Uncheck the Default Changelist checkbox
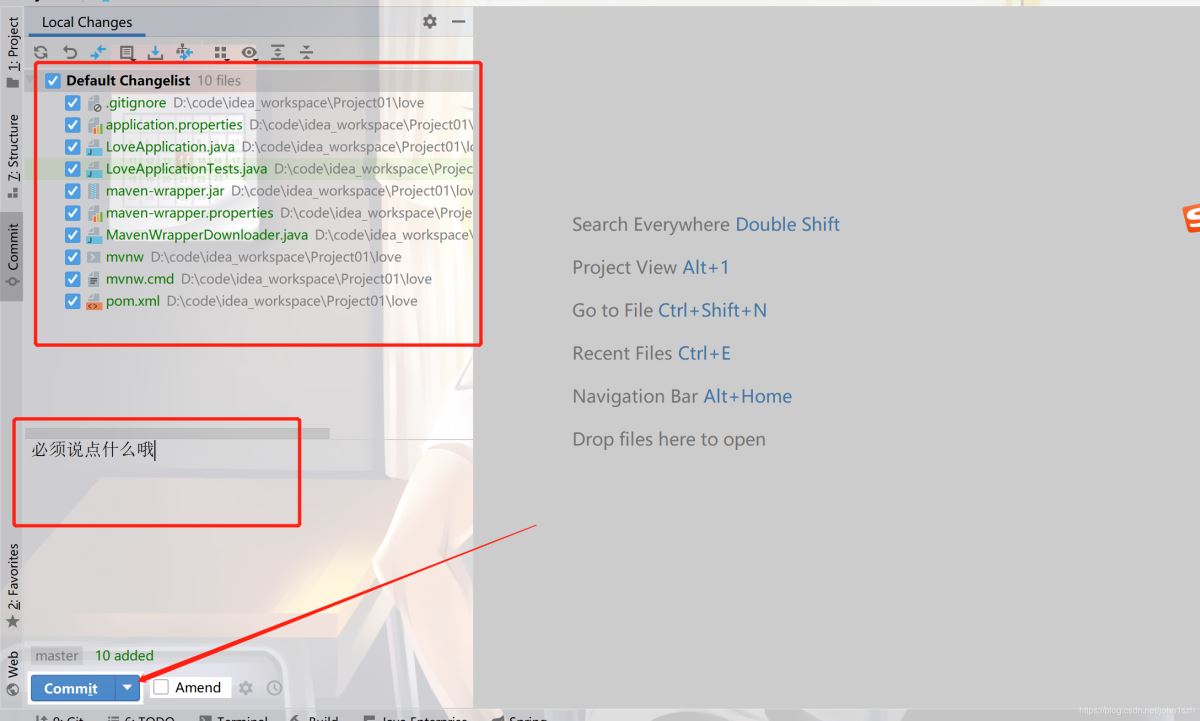This screenshot has width=1200, height=721. 53,80
